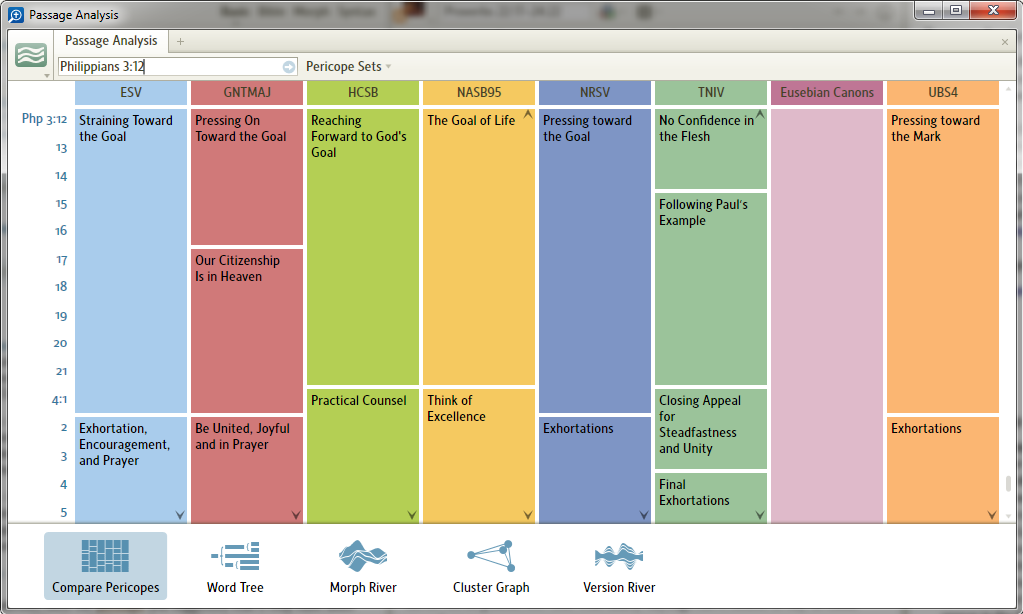Select 'Exhortation, Encouragement, and Prayer' pericope
Image resolution: width=1023 pixels, height=614 pixels.
[x=131, y=470]
